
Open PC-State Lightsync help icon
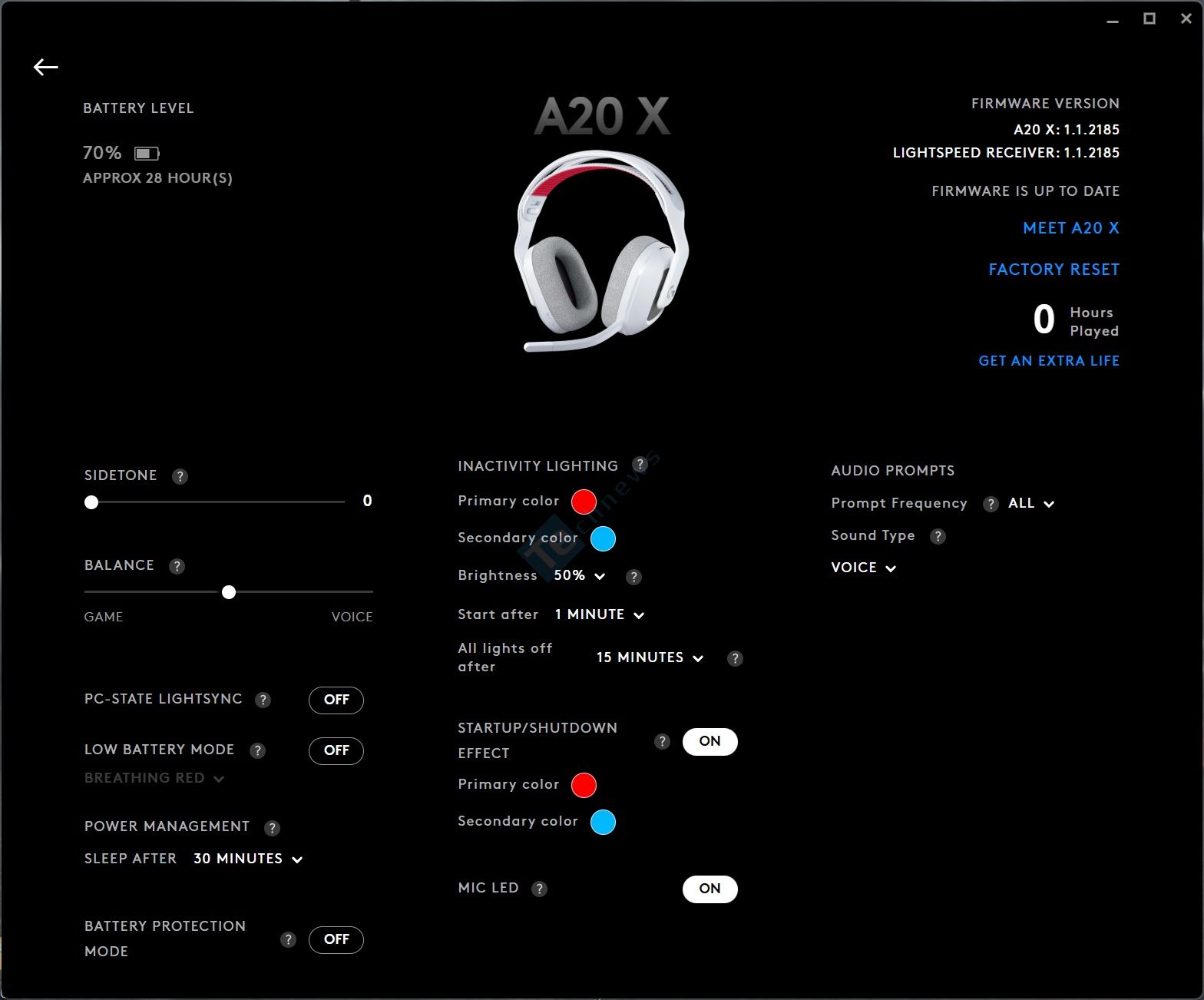pos(263,700)
